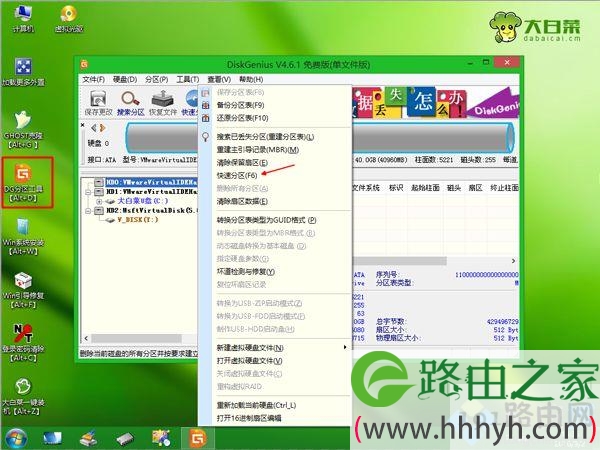Select 大白菜U盘(C:) partition
This screenshot has height=450, width=600.
point(143,201)
